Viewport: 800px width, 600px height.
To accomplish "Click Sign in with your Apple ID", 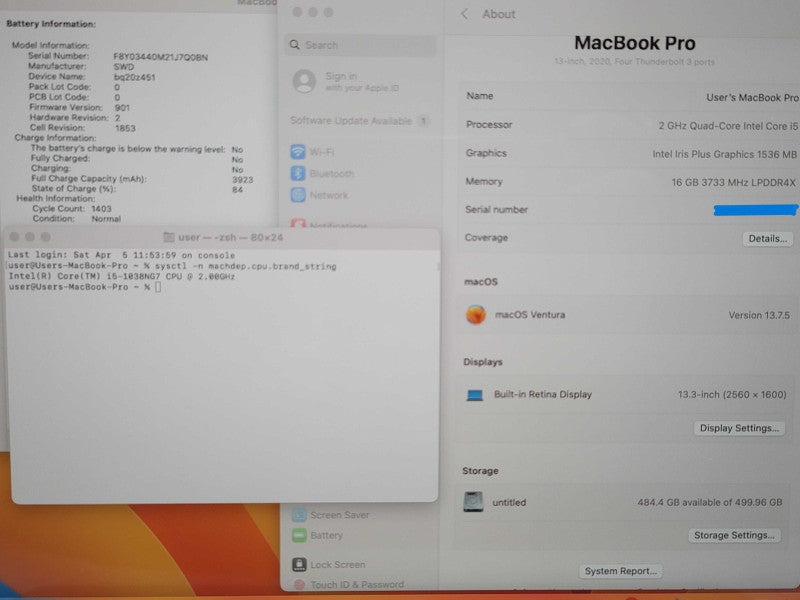I will point(362,82).
